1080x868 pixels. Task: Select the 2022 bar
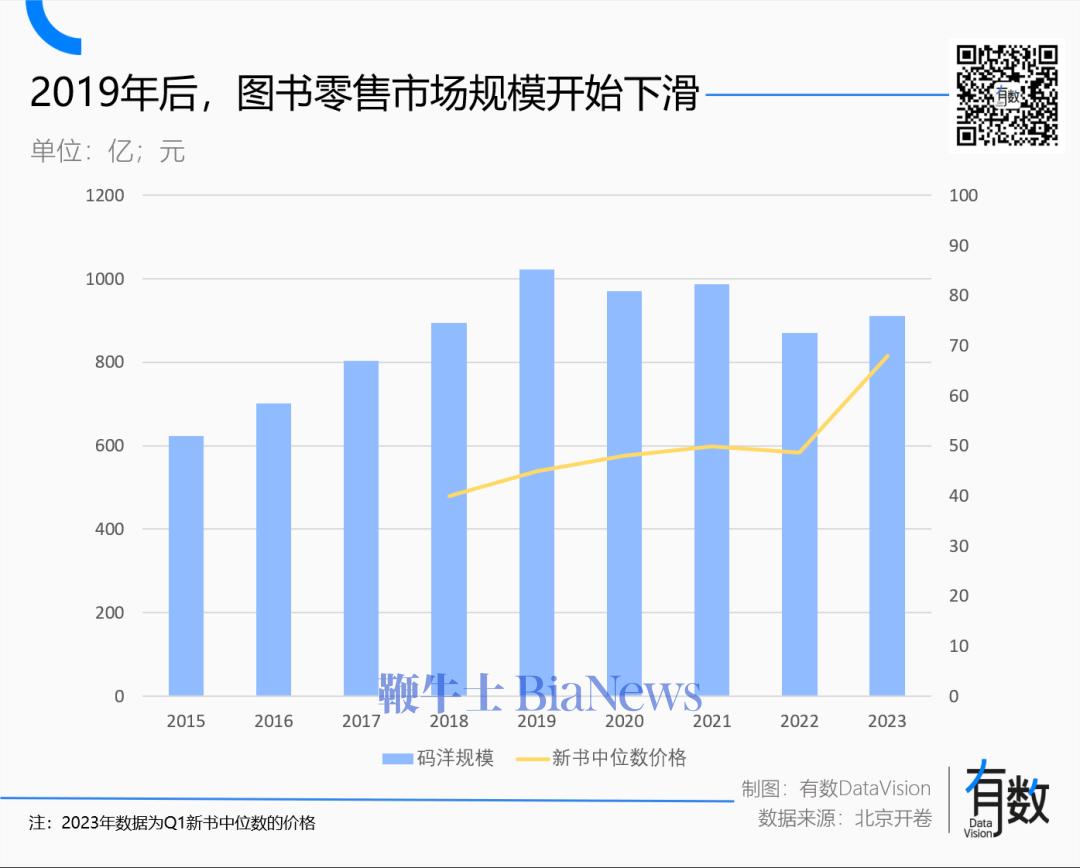pyautogui.click(x=800, y=515)
